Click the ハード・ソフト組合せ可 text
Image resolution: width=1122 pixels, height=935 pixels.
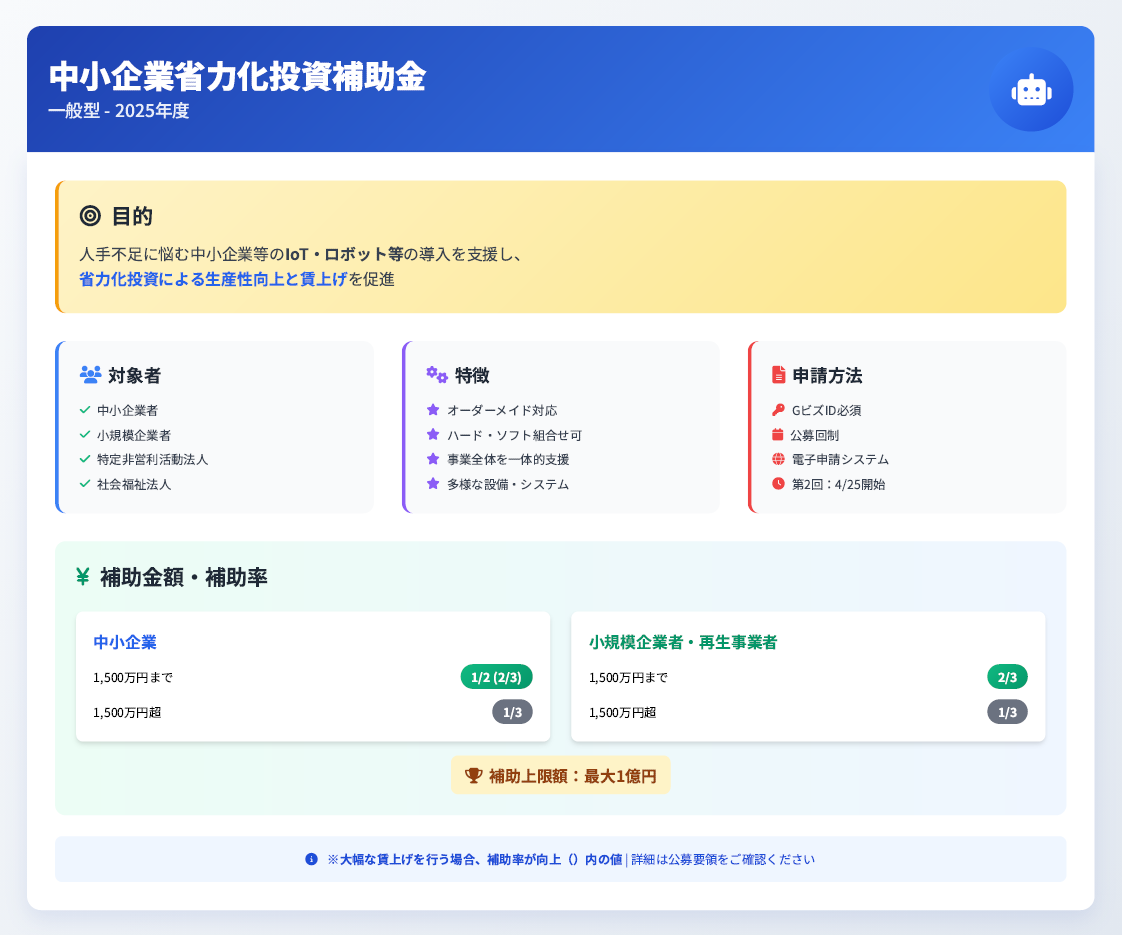514,435
